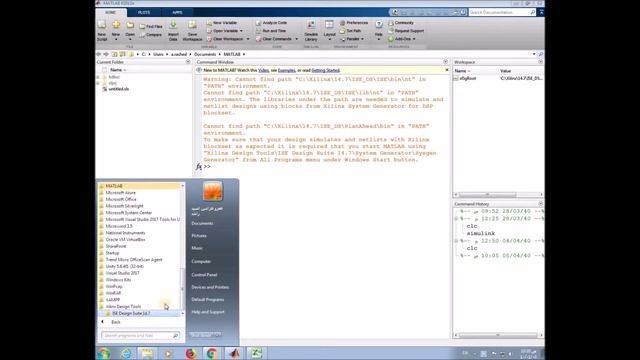Open Computer from the Start menu
Screen dimensions: 640x360
[x=201, y=262]
